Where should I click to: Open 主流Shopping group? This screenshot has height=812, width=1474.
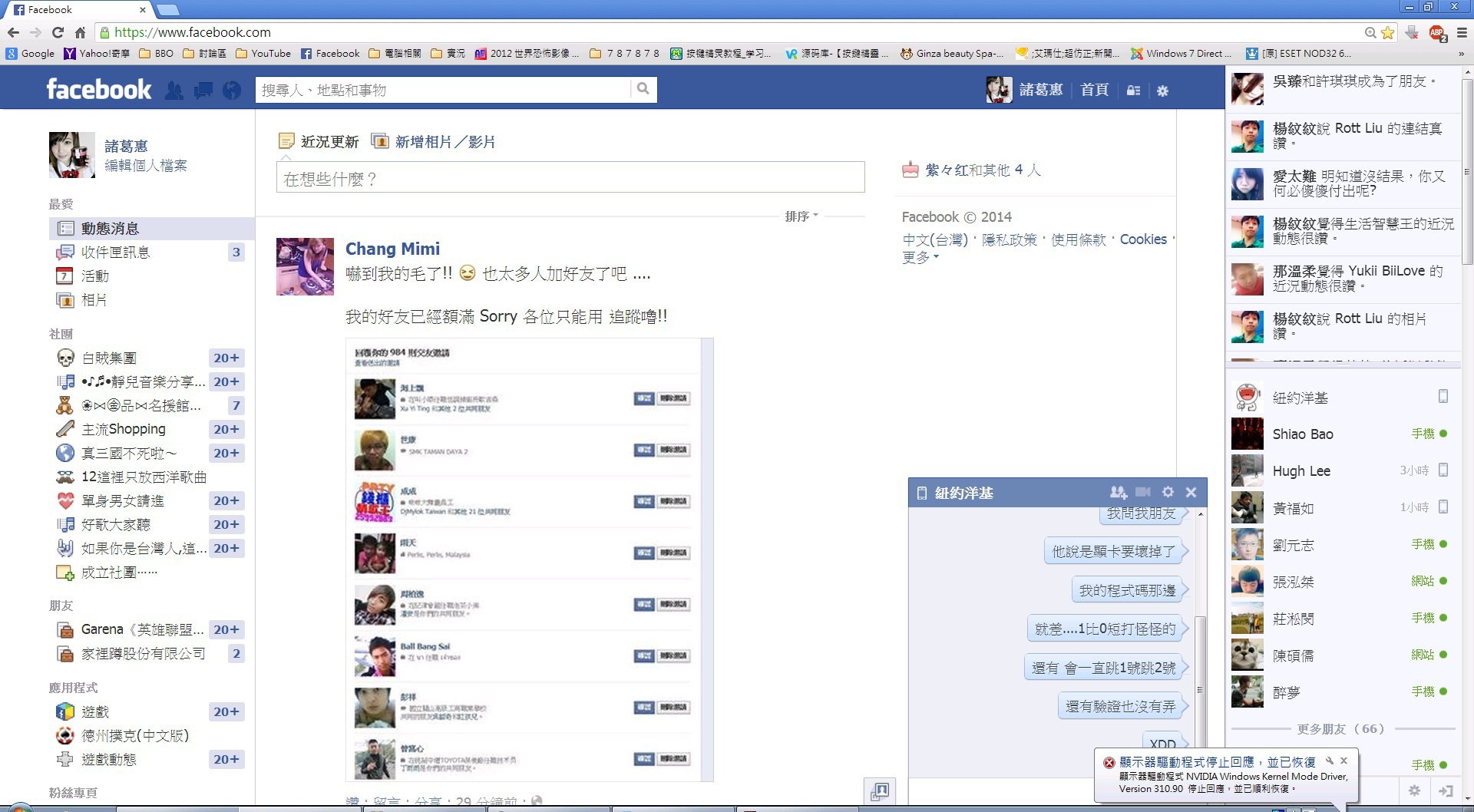point(123,429)
